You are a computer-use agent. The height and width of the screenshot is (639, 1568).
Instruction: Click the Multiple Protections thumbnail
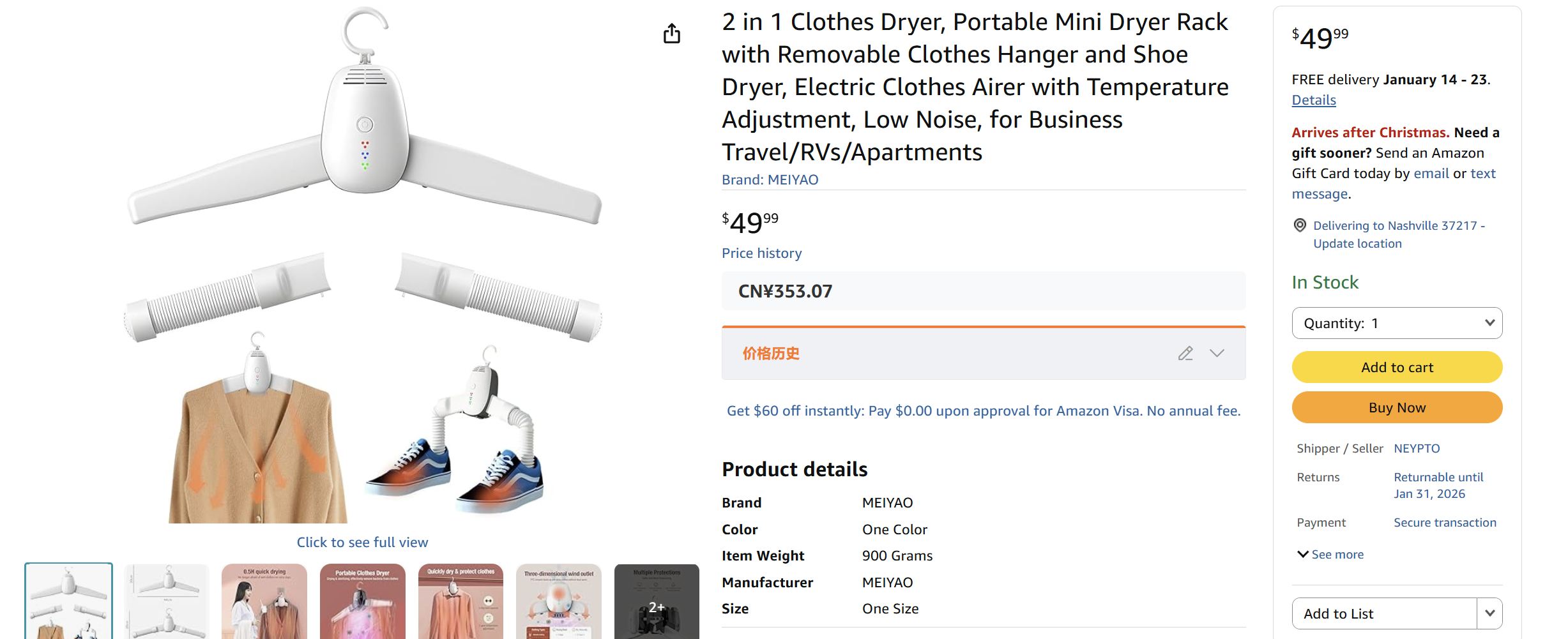pos(656,600)
